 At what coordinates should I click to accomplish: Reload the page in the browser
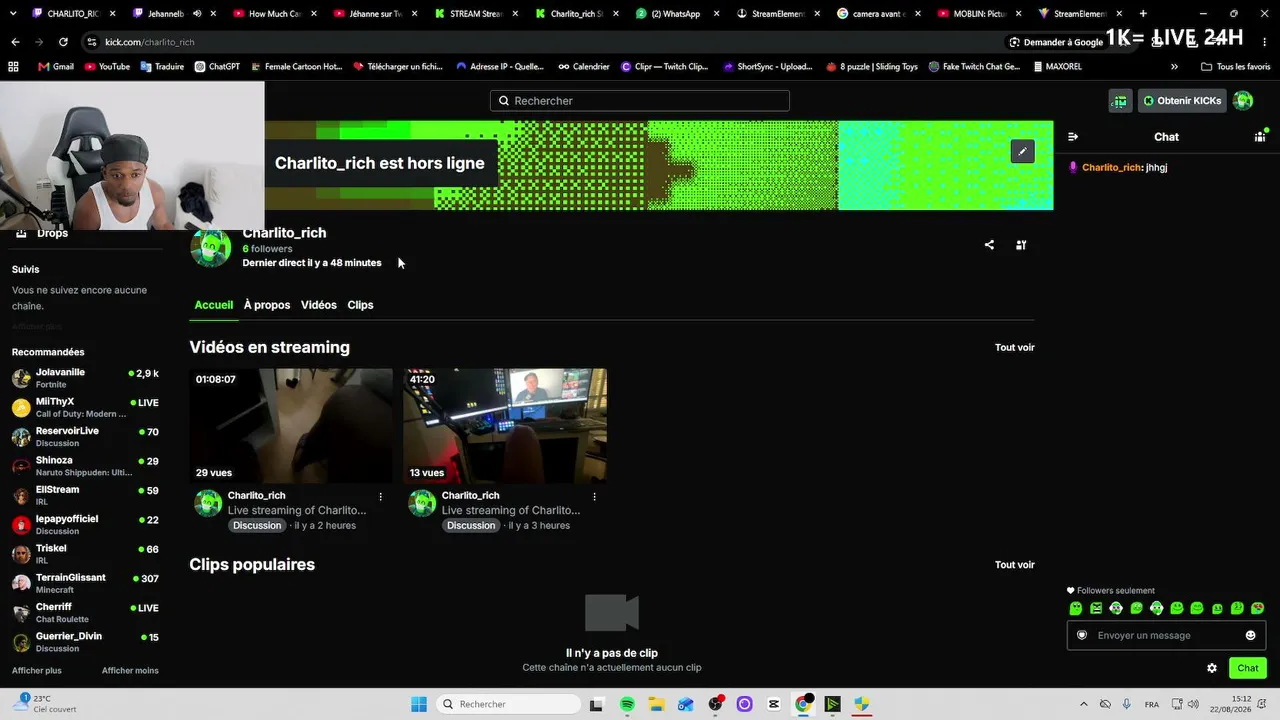coord(63,42)
